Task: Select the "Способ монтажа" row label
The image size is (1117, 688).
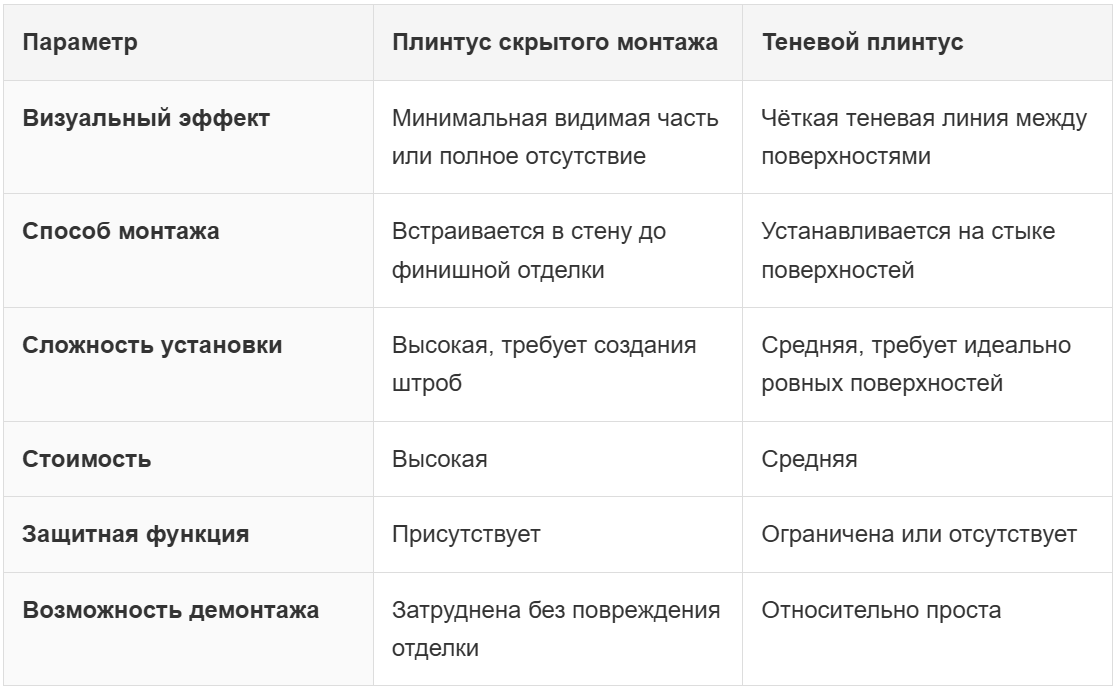Action: (121, 232)
